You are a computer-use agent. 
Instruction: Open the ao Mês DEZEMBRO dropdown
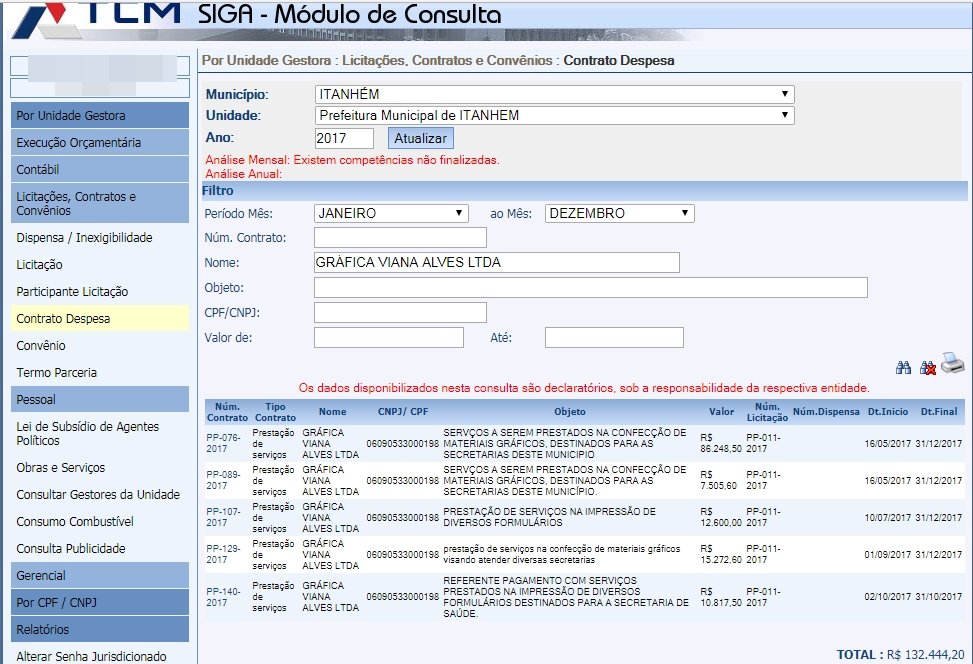tap(619, 213)
